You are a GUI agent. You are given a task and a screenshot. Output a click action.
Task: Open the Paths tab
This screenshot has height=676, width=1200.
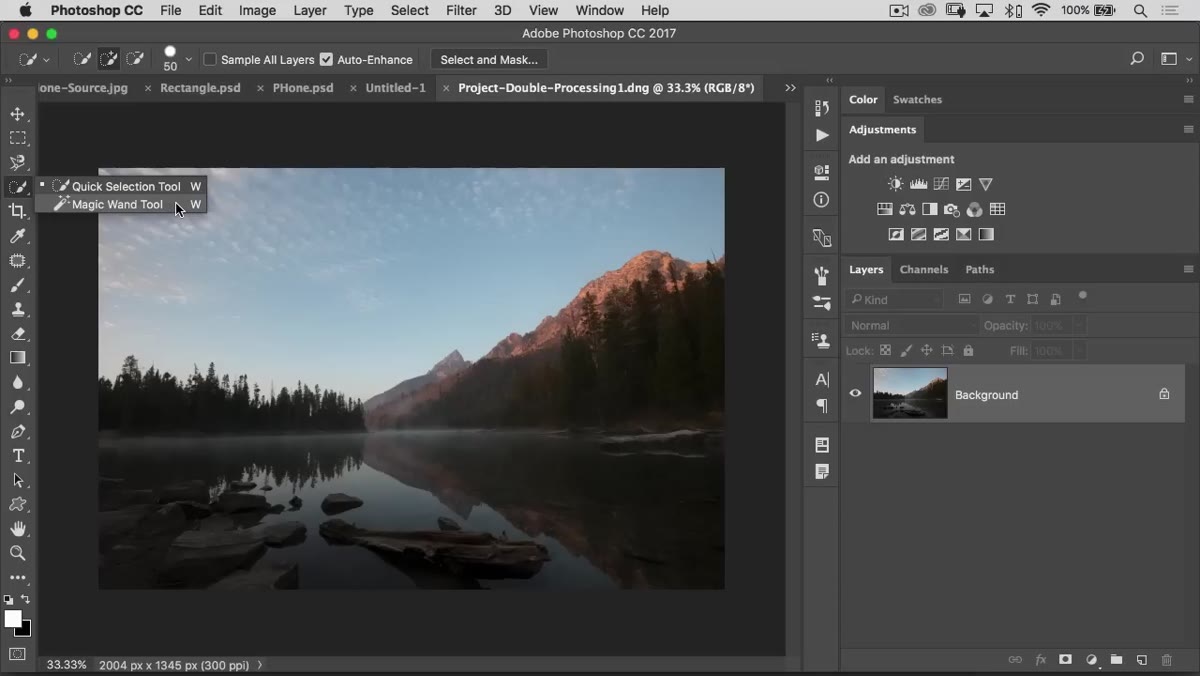click(x=980, y=269)
